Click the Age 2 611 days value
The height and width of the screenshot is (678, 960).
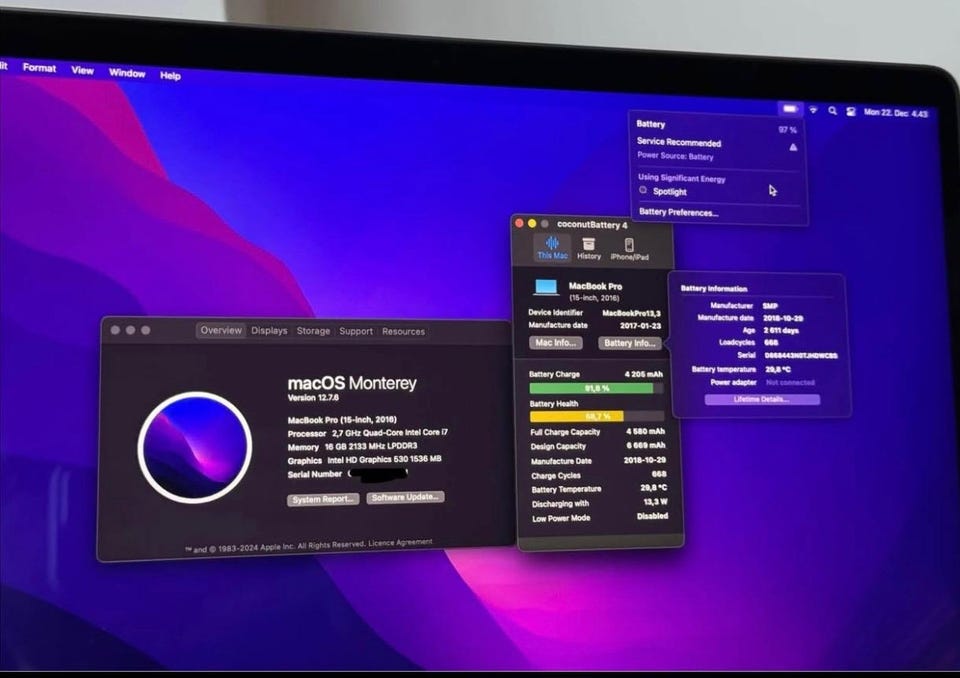coord(781,330)
